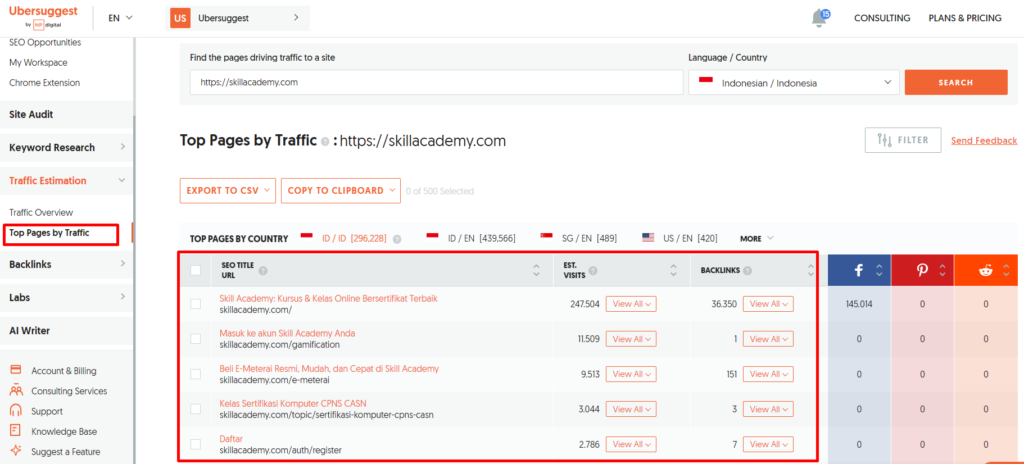Open the Indonesian / Indonesia country dropdown
This screenshot has width=1024, height=464.
pyautogui.click(x=793, y=83)
